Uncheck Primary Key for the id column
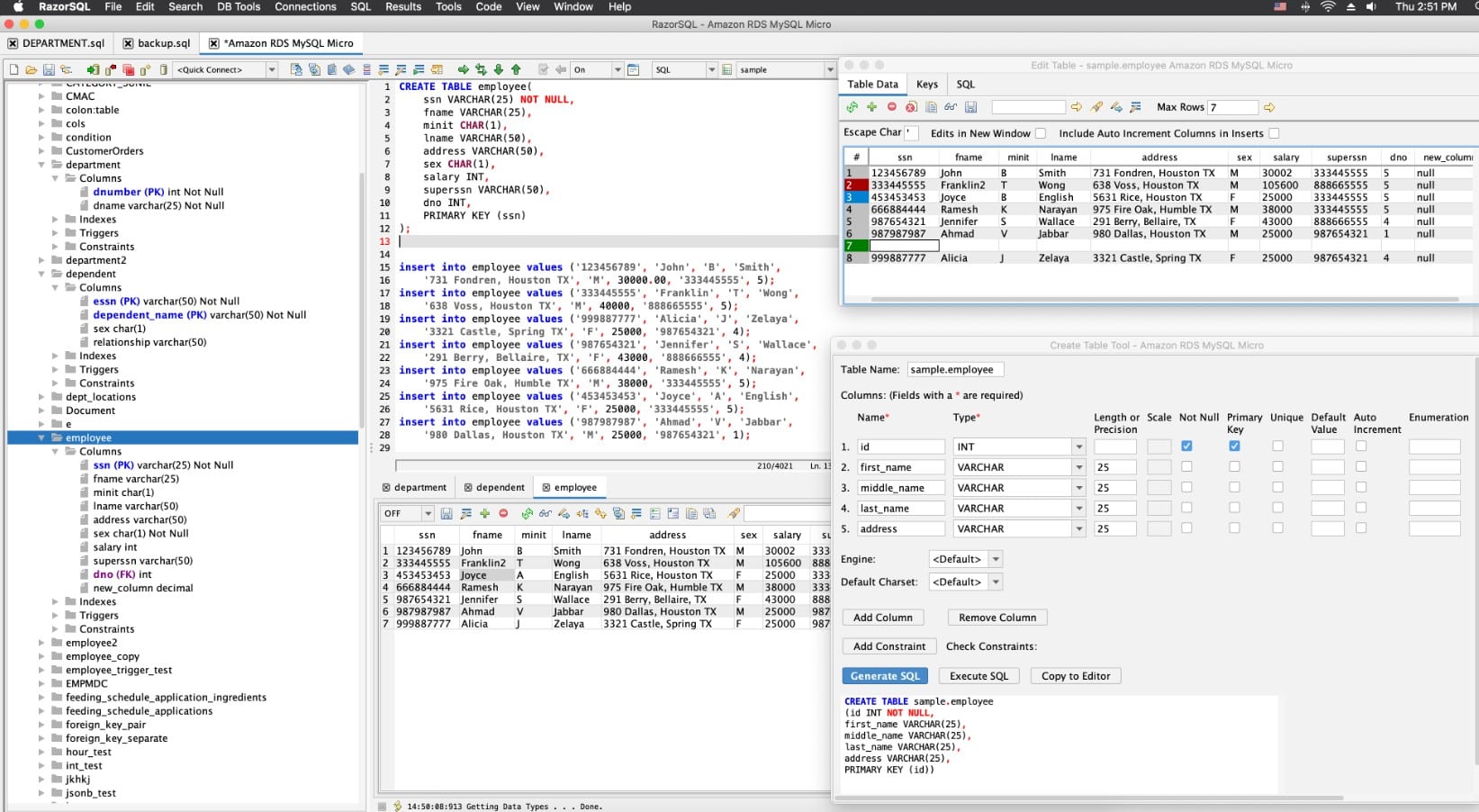This screenshot has height=812, width=1479. click(1234, 446)
